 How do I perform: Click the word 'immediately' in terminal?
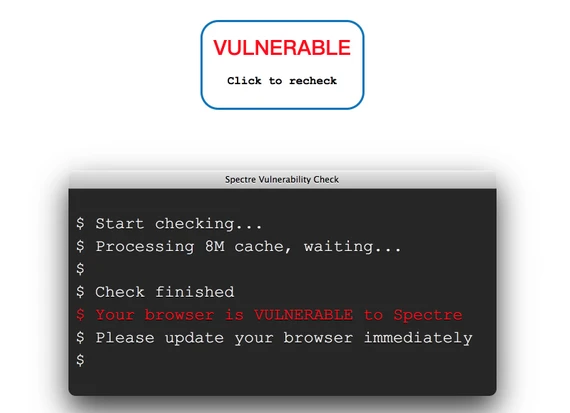pos(418,338)
